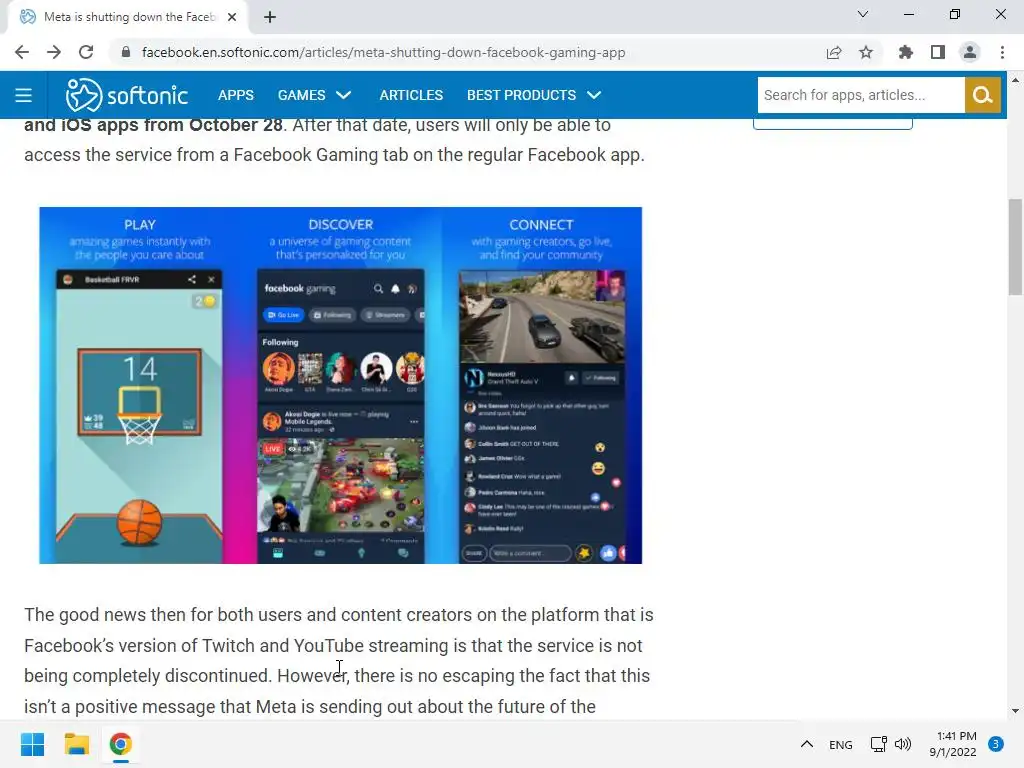This screenshot has width=1024, height=768.
Task: Click the "and iOS apps from October 28" text
Action: point(153,125)
